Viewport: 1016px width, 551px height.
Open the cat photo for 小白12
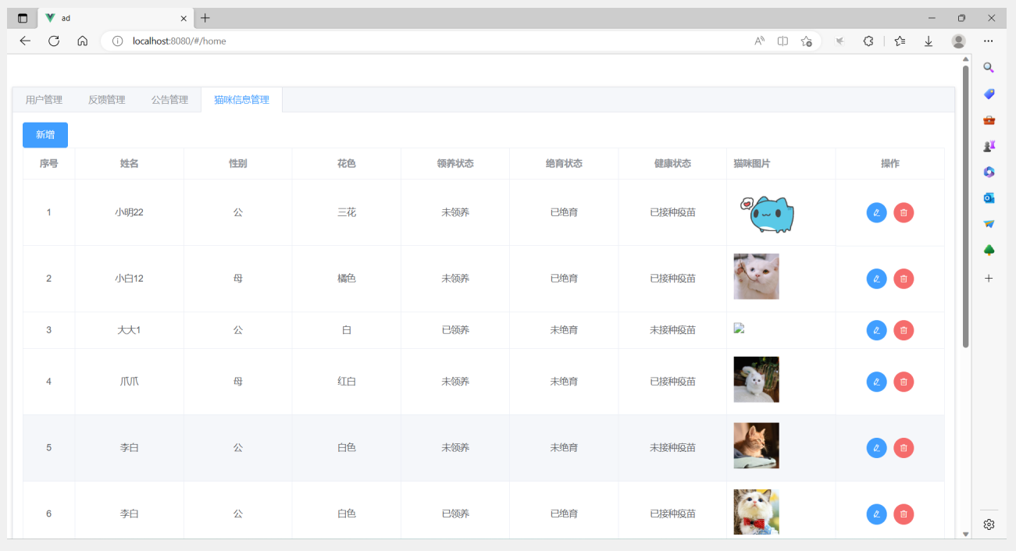(756, 276)
